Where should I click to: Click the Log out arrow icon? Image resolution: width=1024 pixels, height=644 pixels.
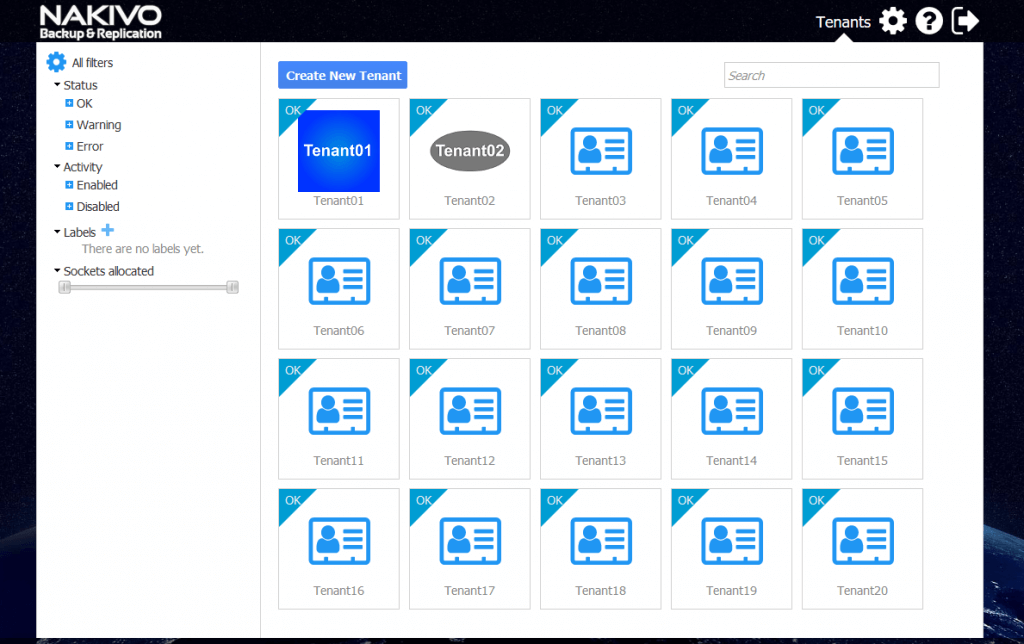point(965,21)
